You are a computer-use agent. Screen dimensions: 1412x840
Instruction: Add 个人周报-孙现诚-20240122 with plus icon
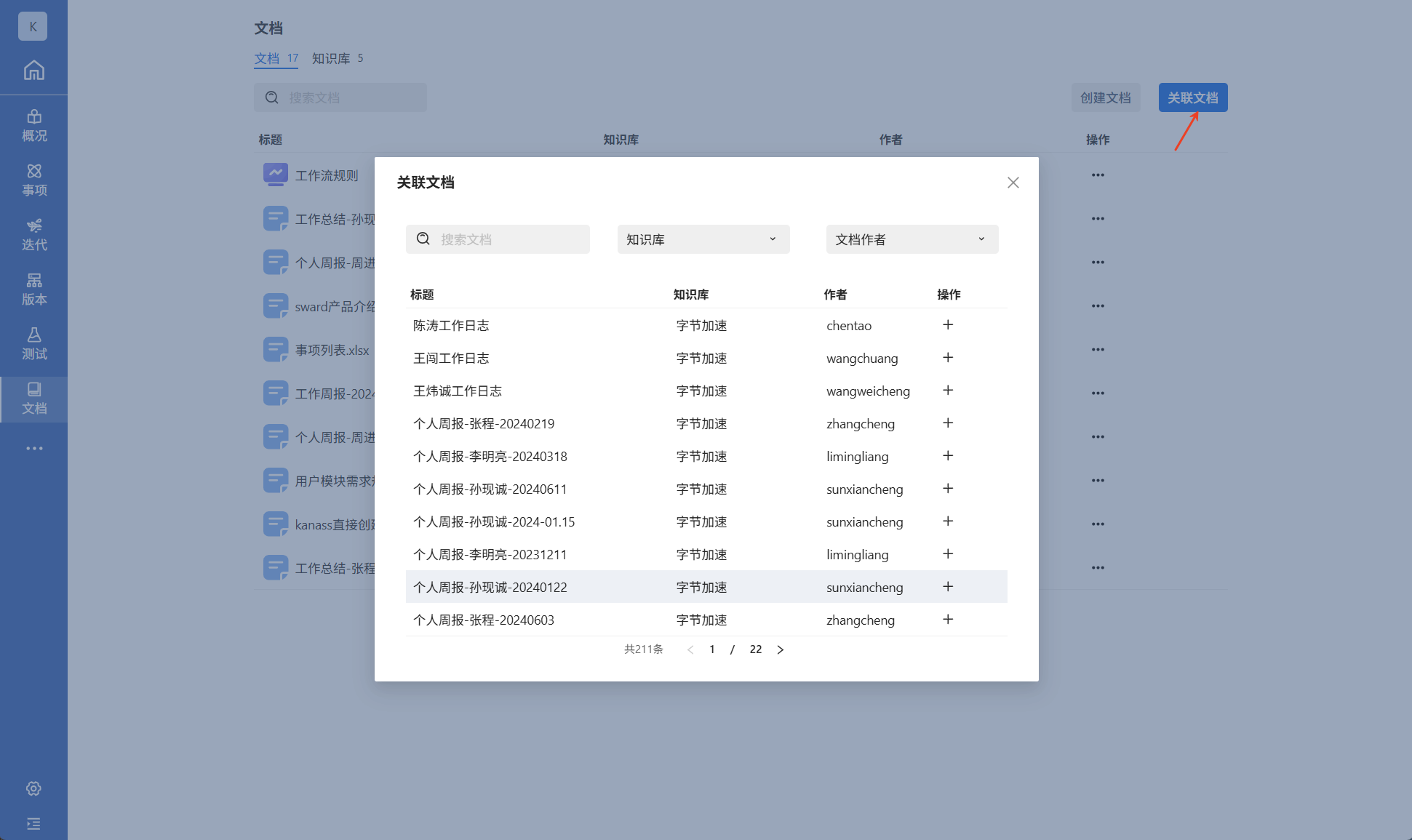947,587
